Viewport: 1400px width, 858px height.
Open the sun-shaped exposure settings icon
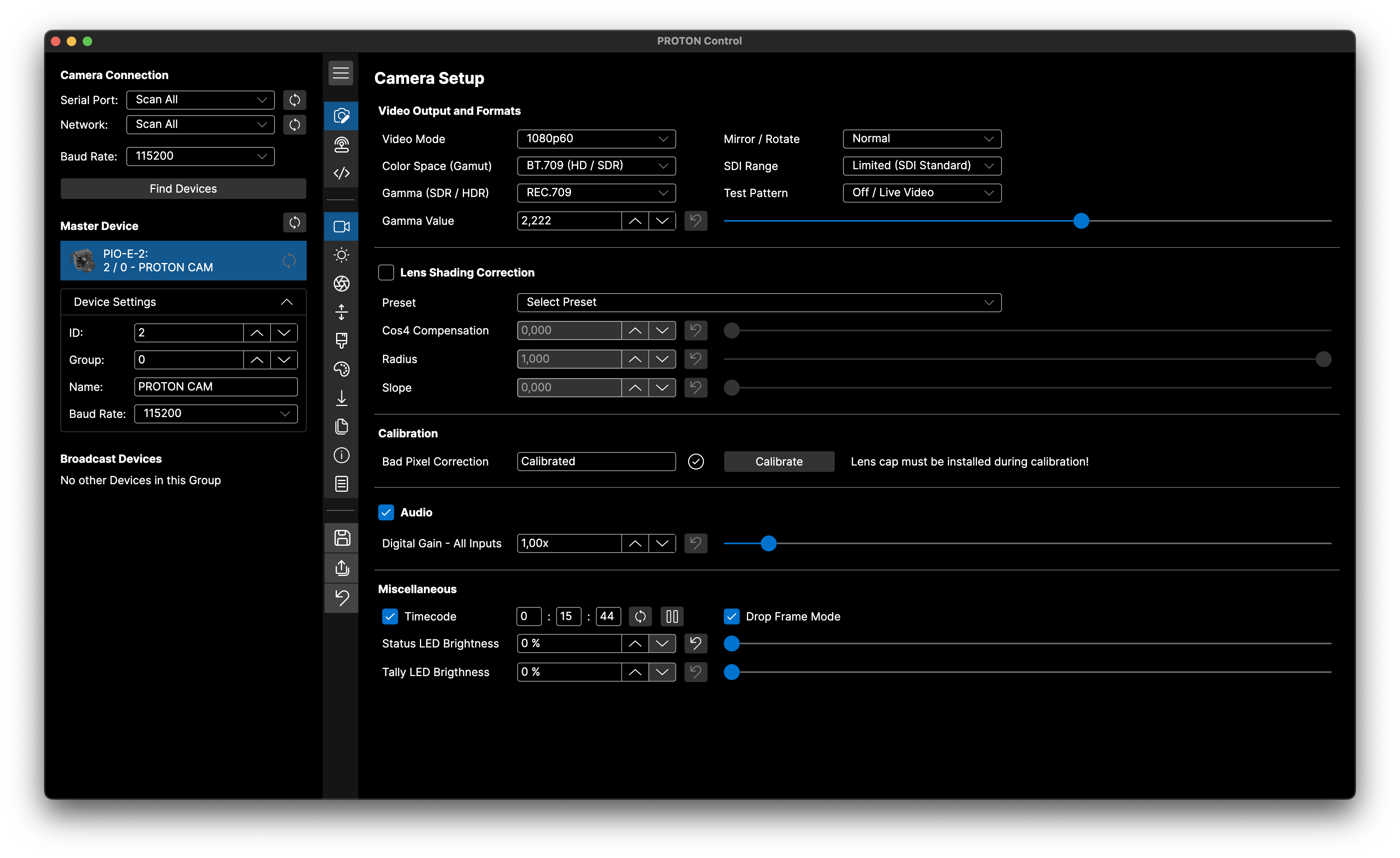click(341, 255)
